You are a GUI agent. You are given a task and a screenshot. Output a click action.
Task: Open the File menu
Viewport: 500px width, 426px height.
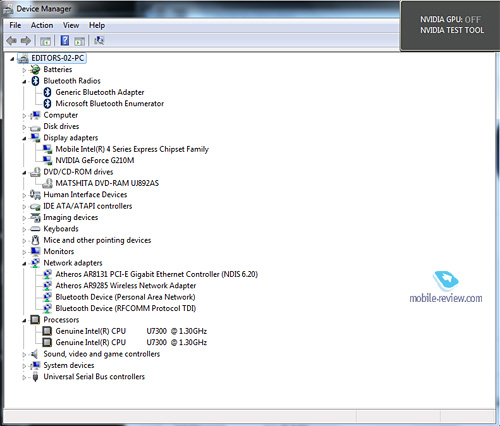tap(15, 25)
